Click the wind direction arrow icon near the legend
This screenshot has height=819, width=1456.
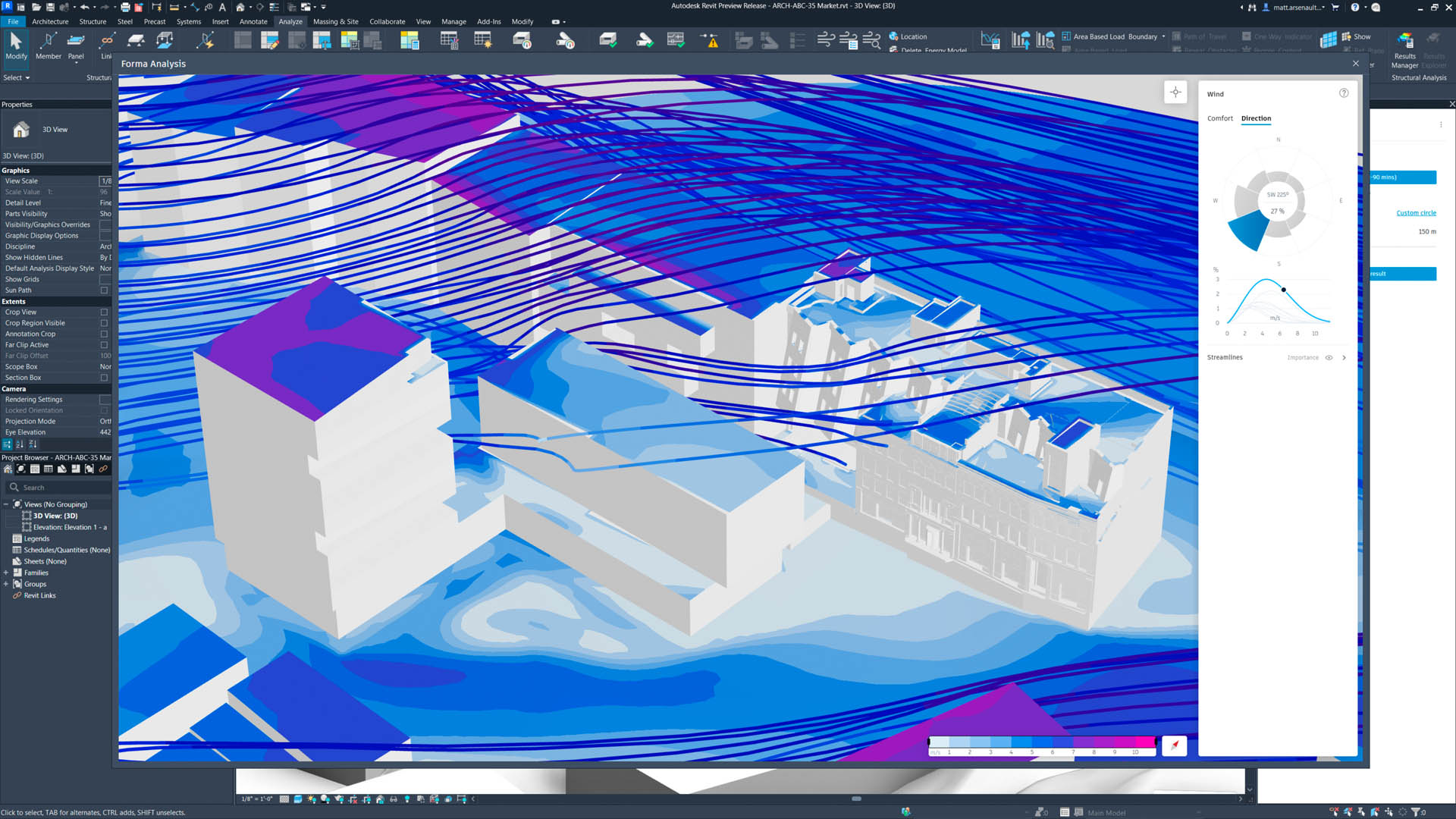[1173, 745]
